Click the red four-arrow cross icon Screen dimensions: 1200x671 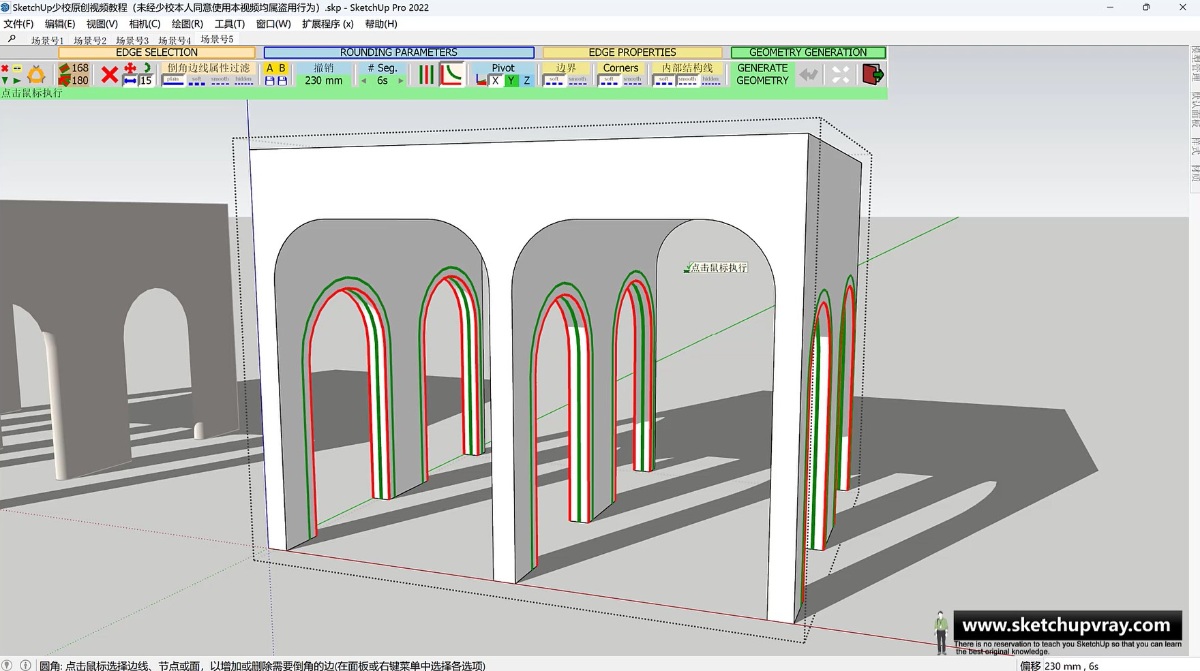[x=130, y=68]
